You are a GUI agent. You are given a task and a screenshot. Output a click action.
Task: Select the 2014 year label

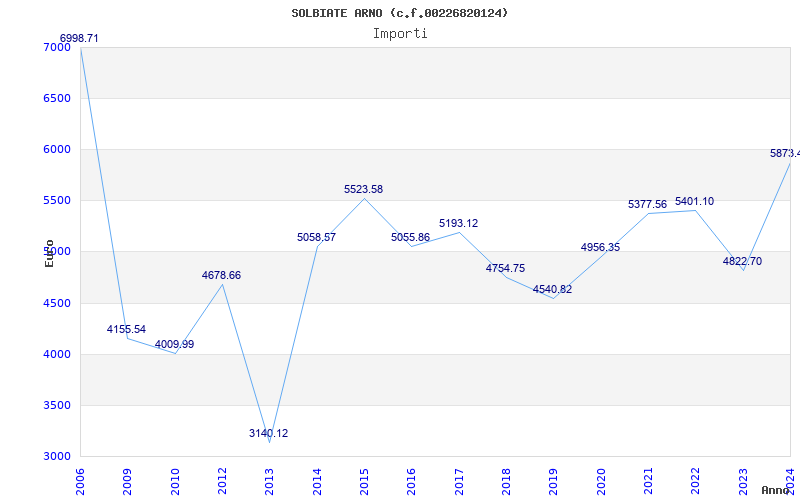click(317, 482)
